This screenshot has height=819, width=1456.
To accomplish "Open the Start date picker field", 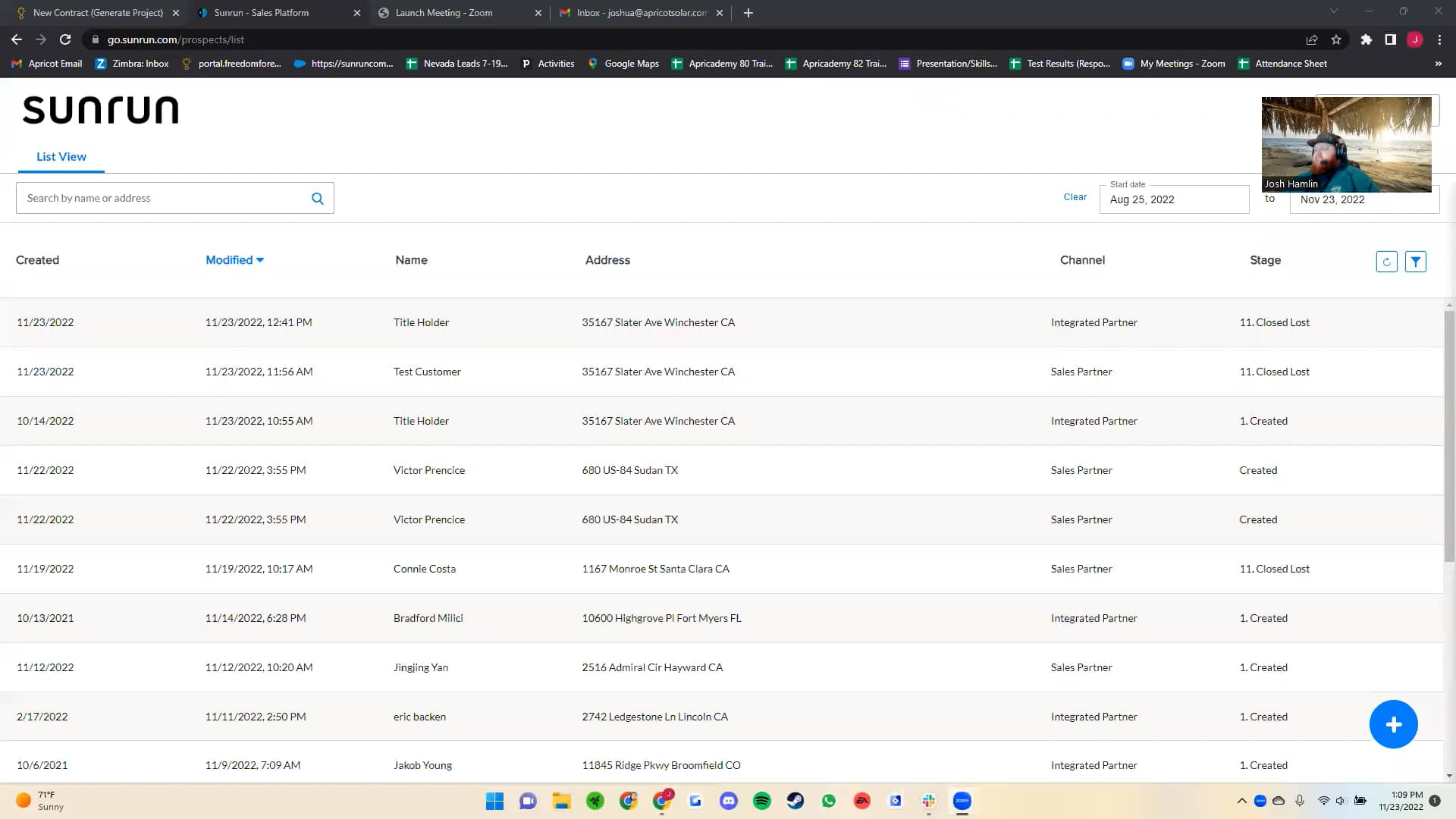I will [1173, 199].
